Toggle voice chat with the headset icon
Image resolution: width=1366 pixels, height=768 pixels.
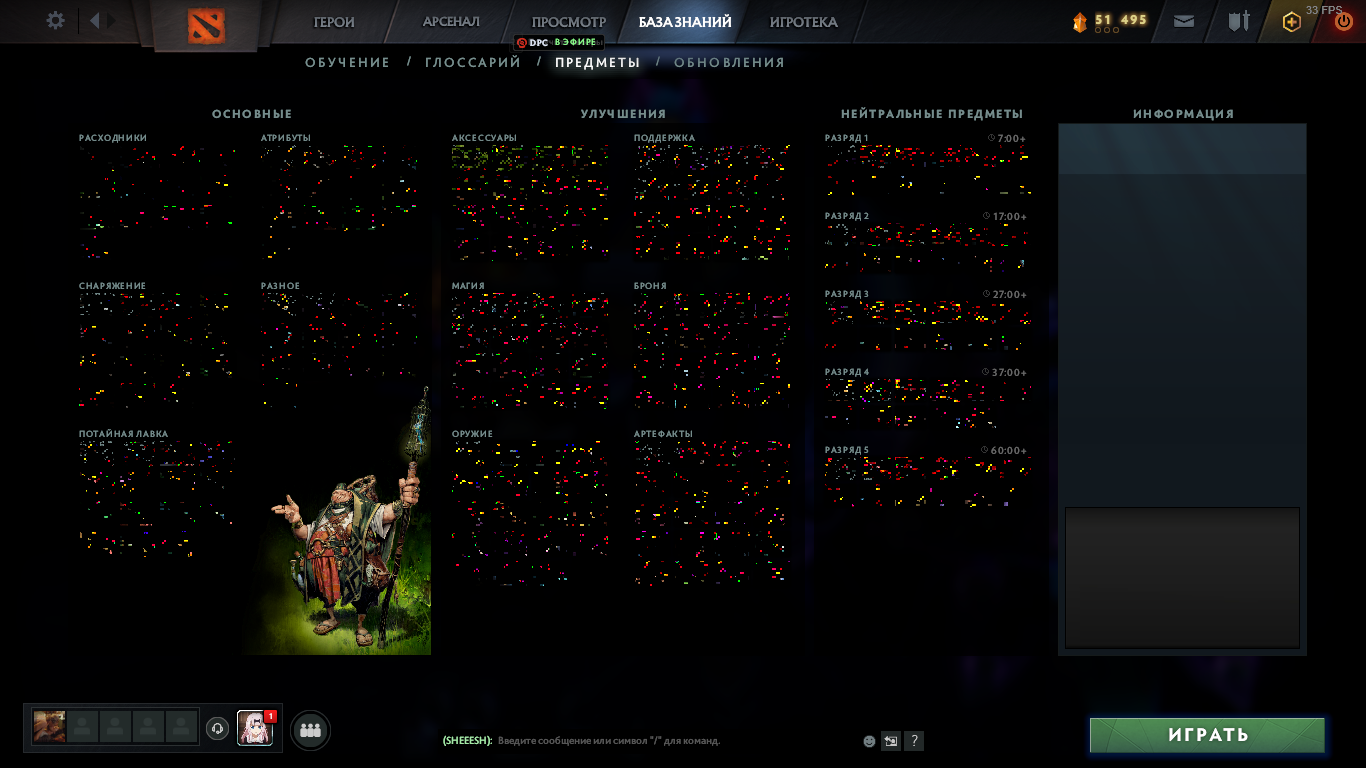coord(215,729)
